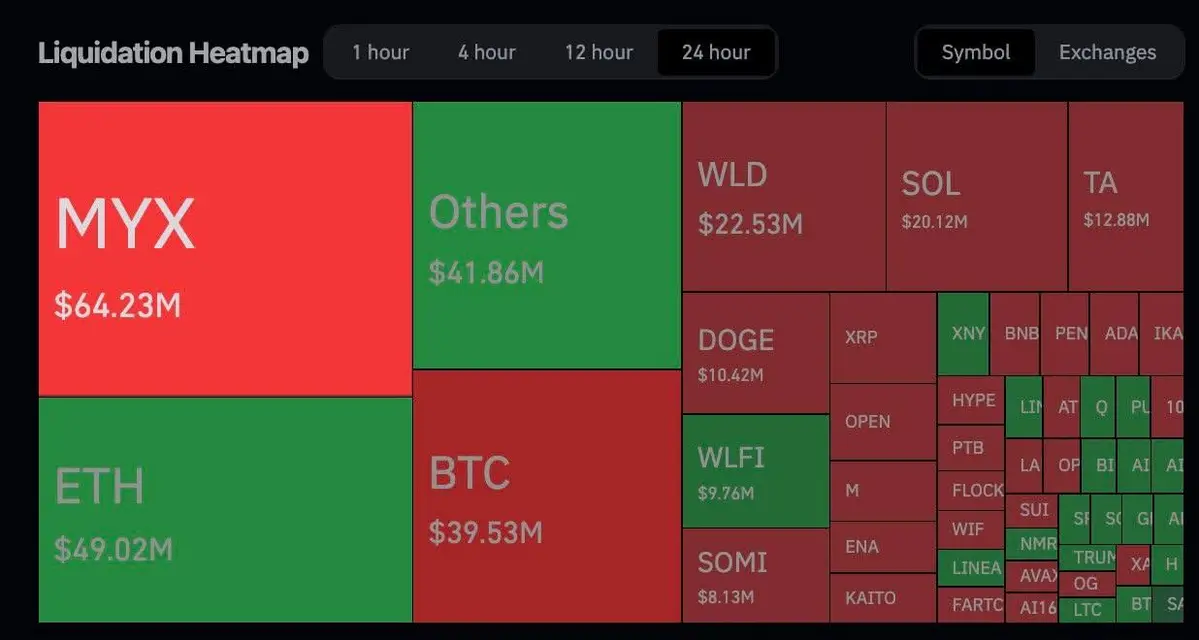Switch to the 4 hour timeframe
The image size is (1199, 640).
tap(487, 52)
